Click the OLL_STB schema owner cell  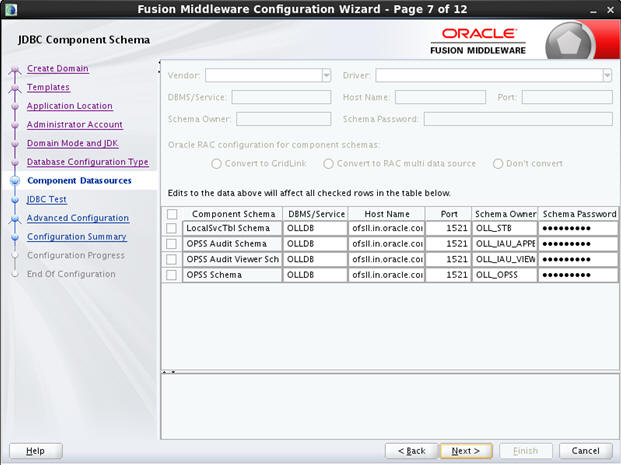[x=505, y=228]
